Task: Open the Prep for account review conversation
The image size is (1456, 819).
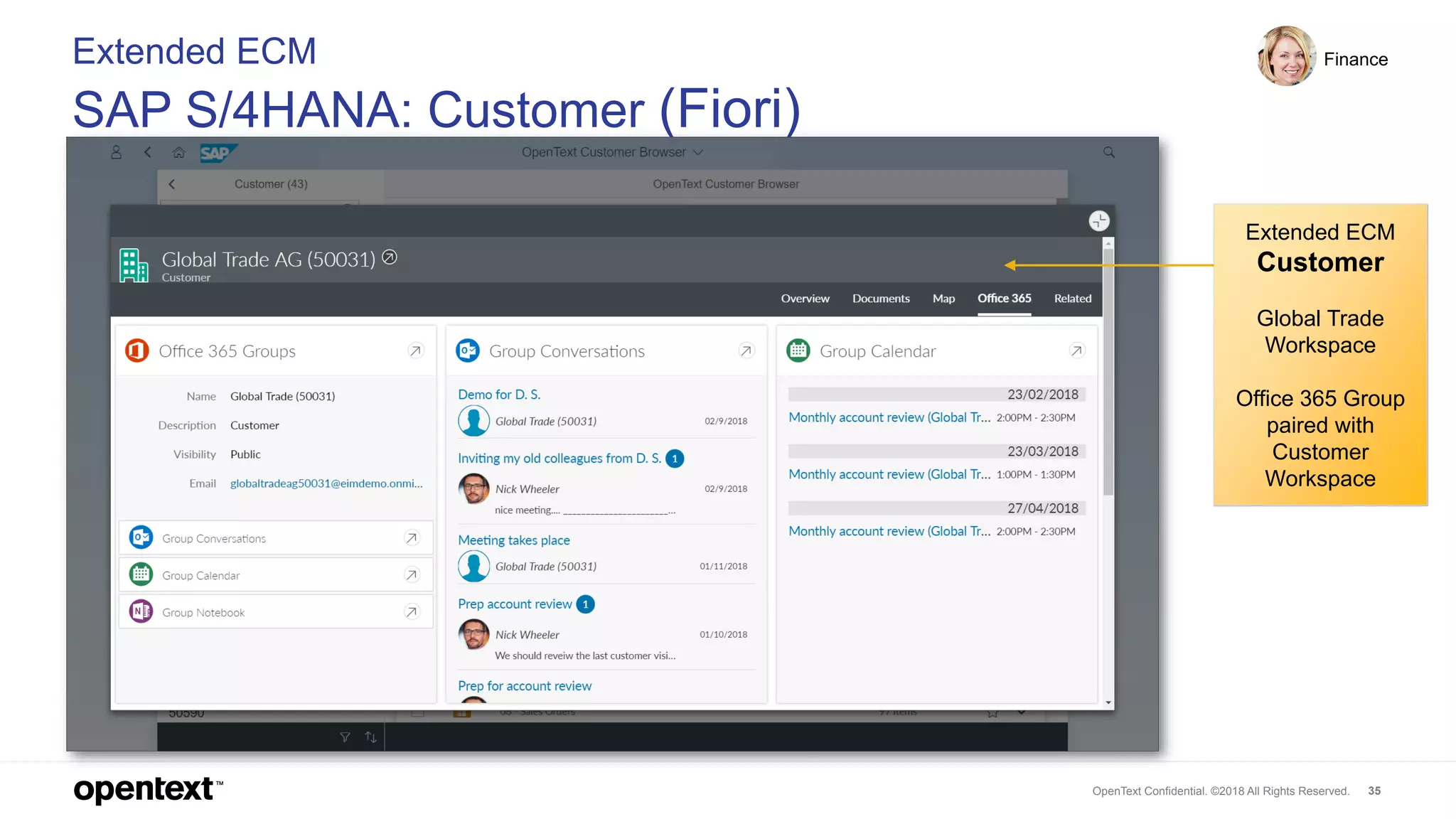Action: coord(525,686)
